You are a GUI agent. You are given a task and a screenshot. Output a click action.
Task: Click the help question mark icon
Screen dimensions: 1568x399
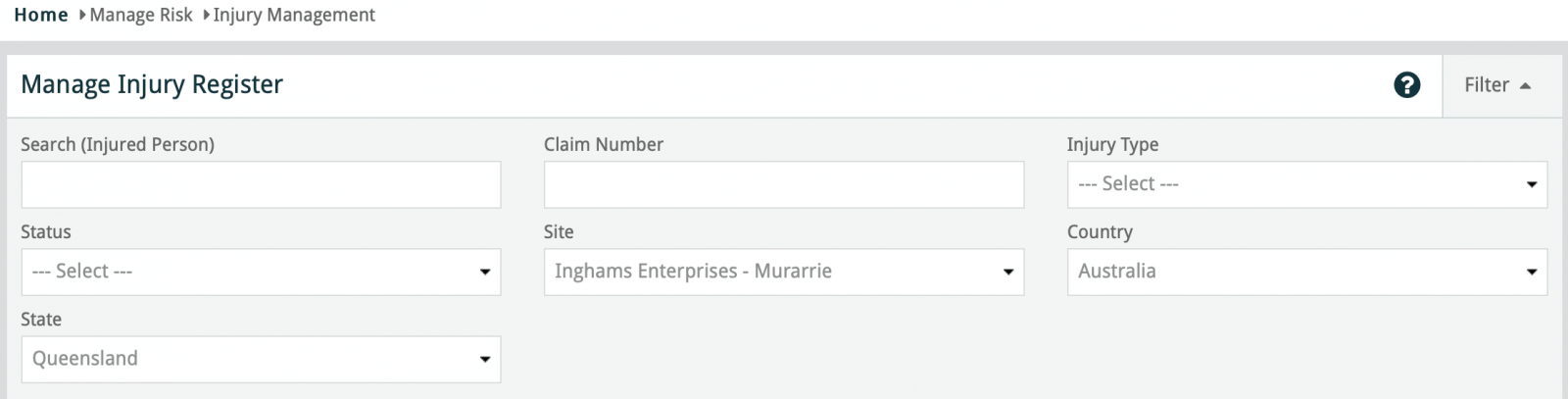1406,85
